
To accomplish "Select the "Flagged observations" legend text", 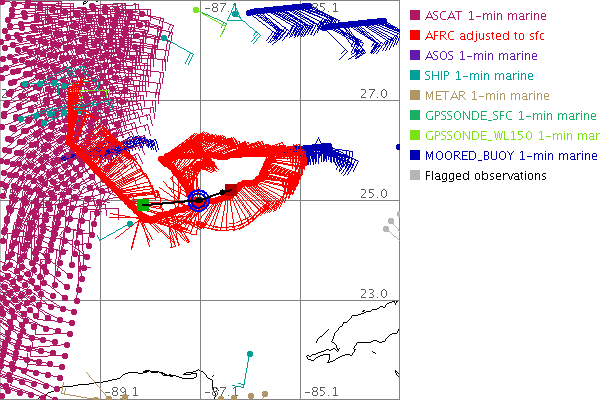I will (x=485, y=176).
